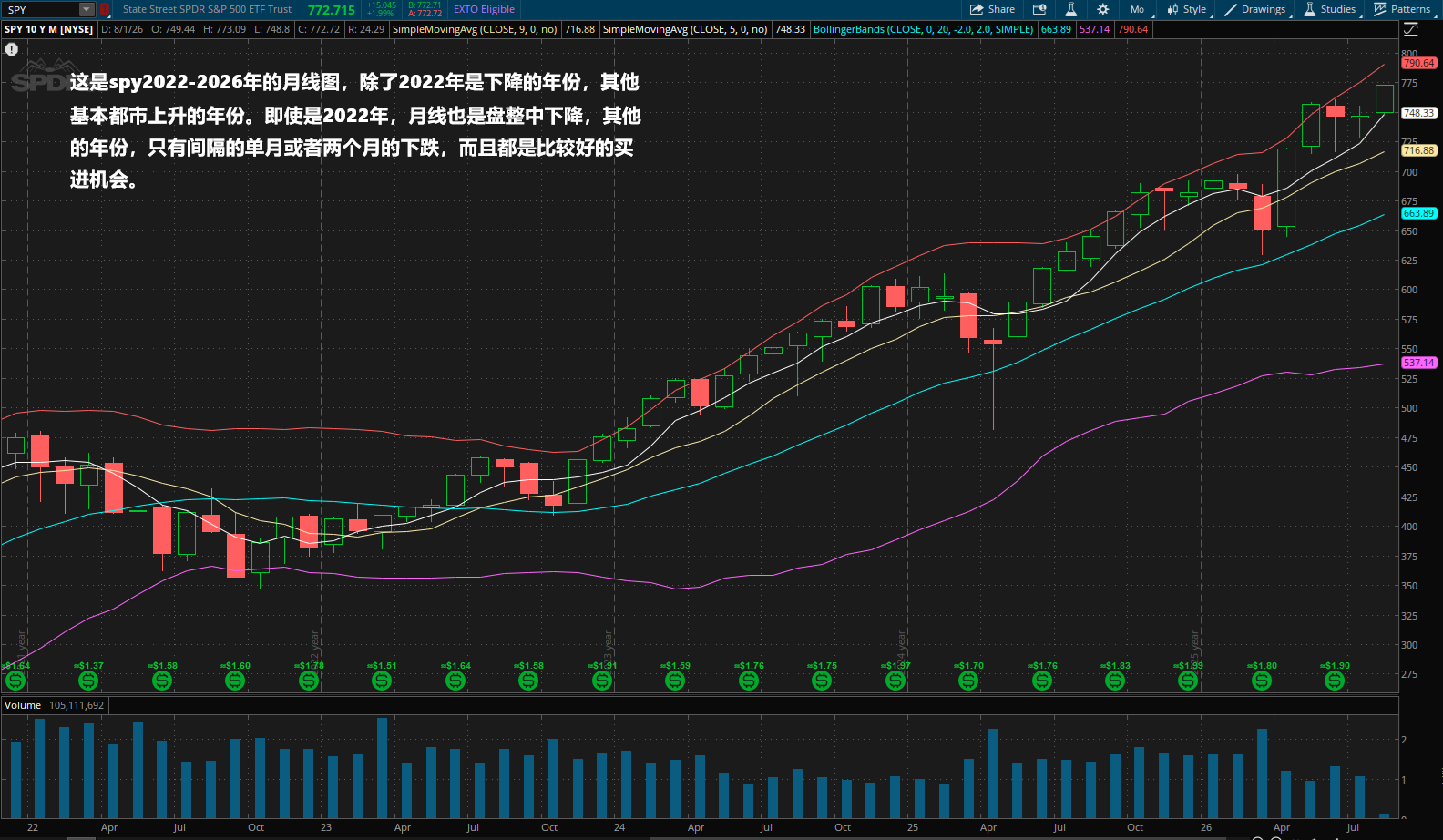Click the 24 year label on time axis
The width and height of the screenshot is (1443, 840).
619,827
